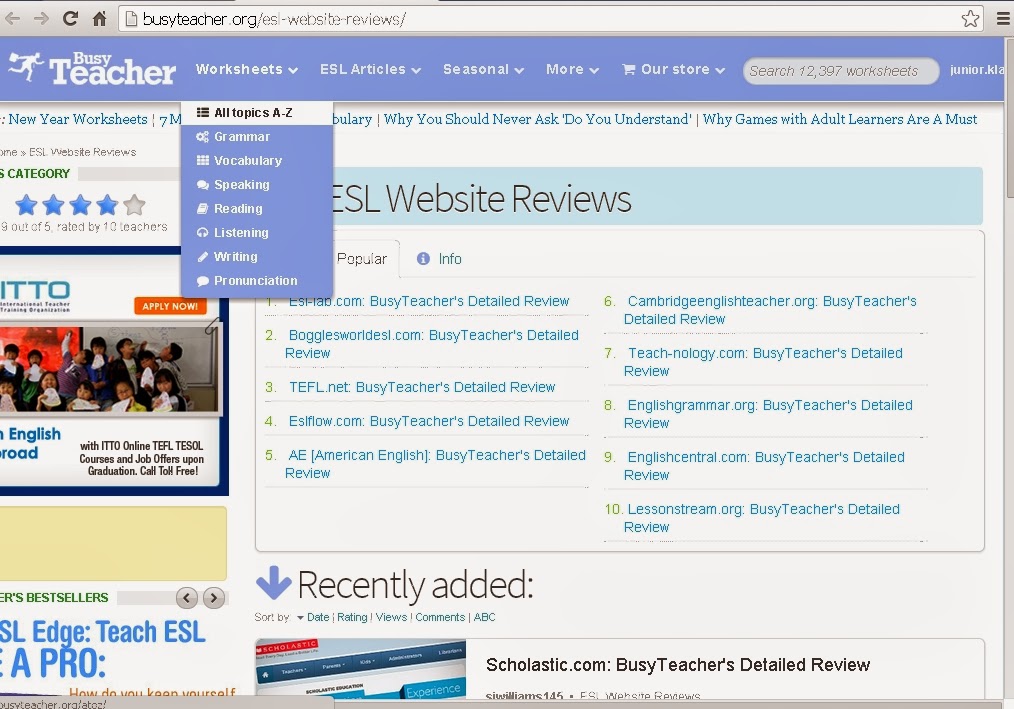
Task: Open TEFL.net Detailed Review link
Action: point(422,387)
